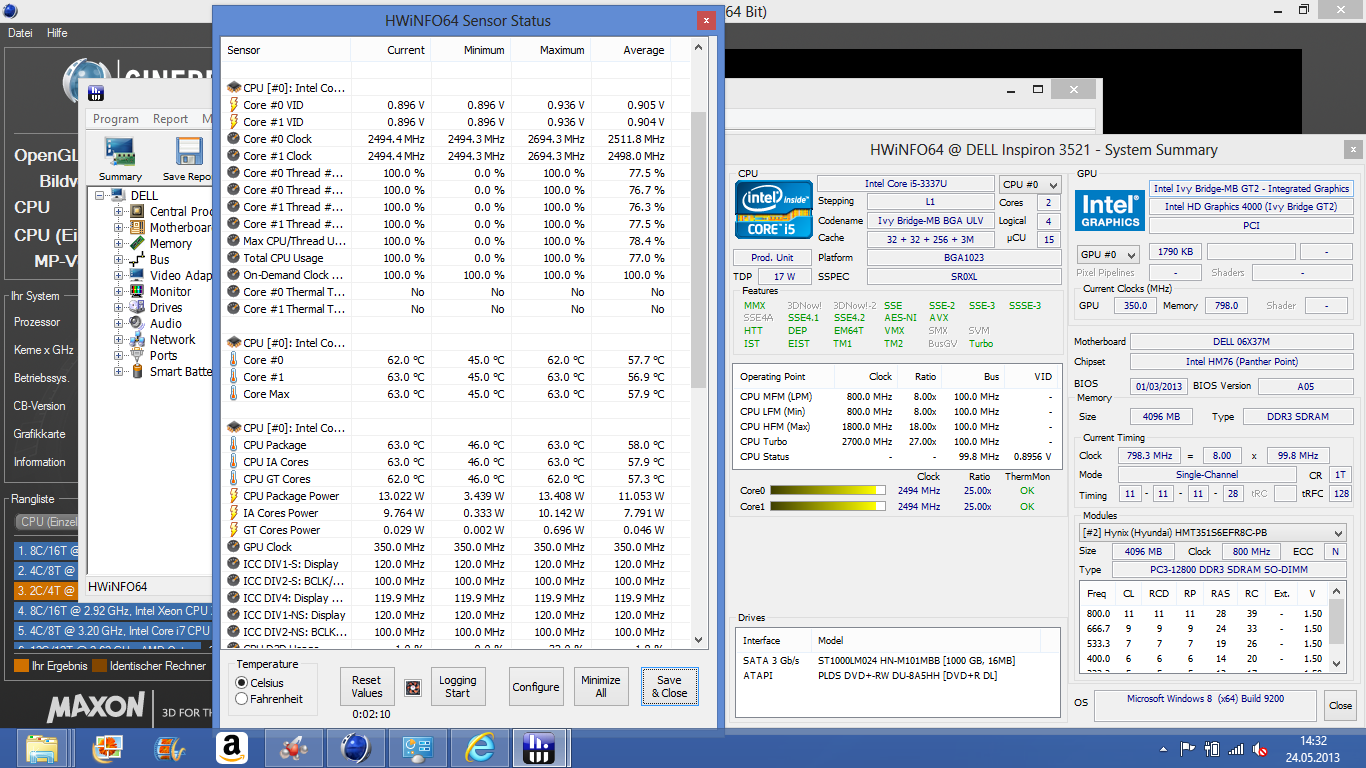Screen dimensions: 1366x768
Task: Select the Smart Battery tree item
Action: [181, 371]
